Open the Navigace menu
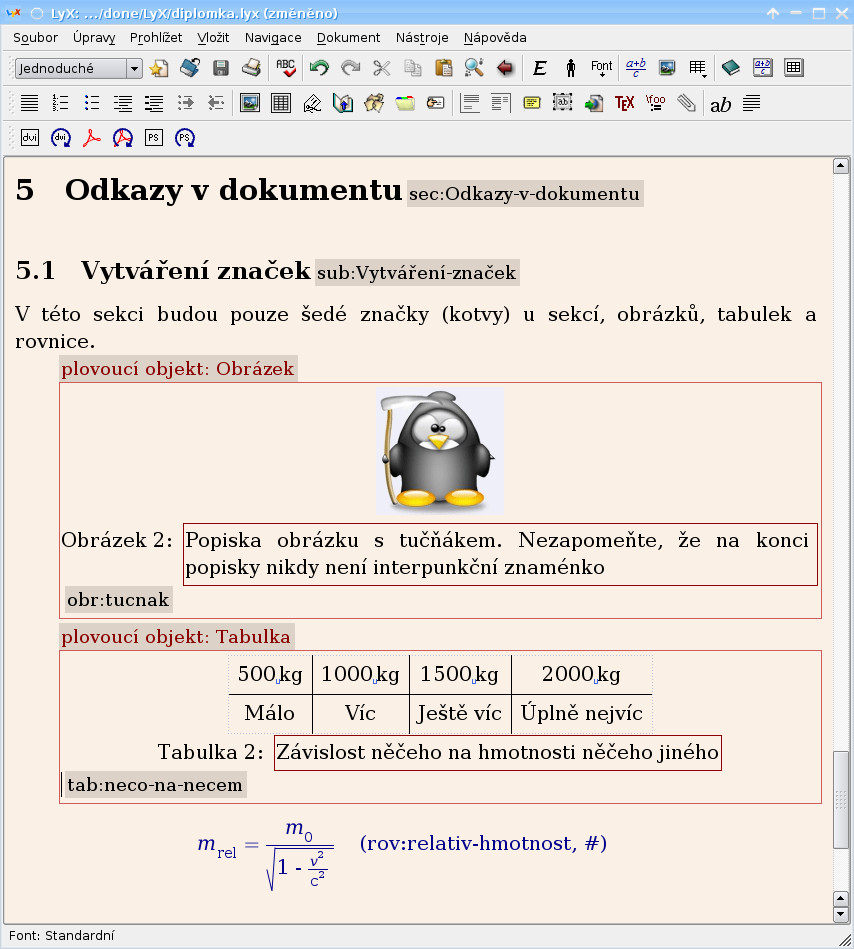 point(273,38)
